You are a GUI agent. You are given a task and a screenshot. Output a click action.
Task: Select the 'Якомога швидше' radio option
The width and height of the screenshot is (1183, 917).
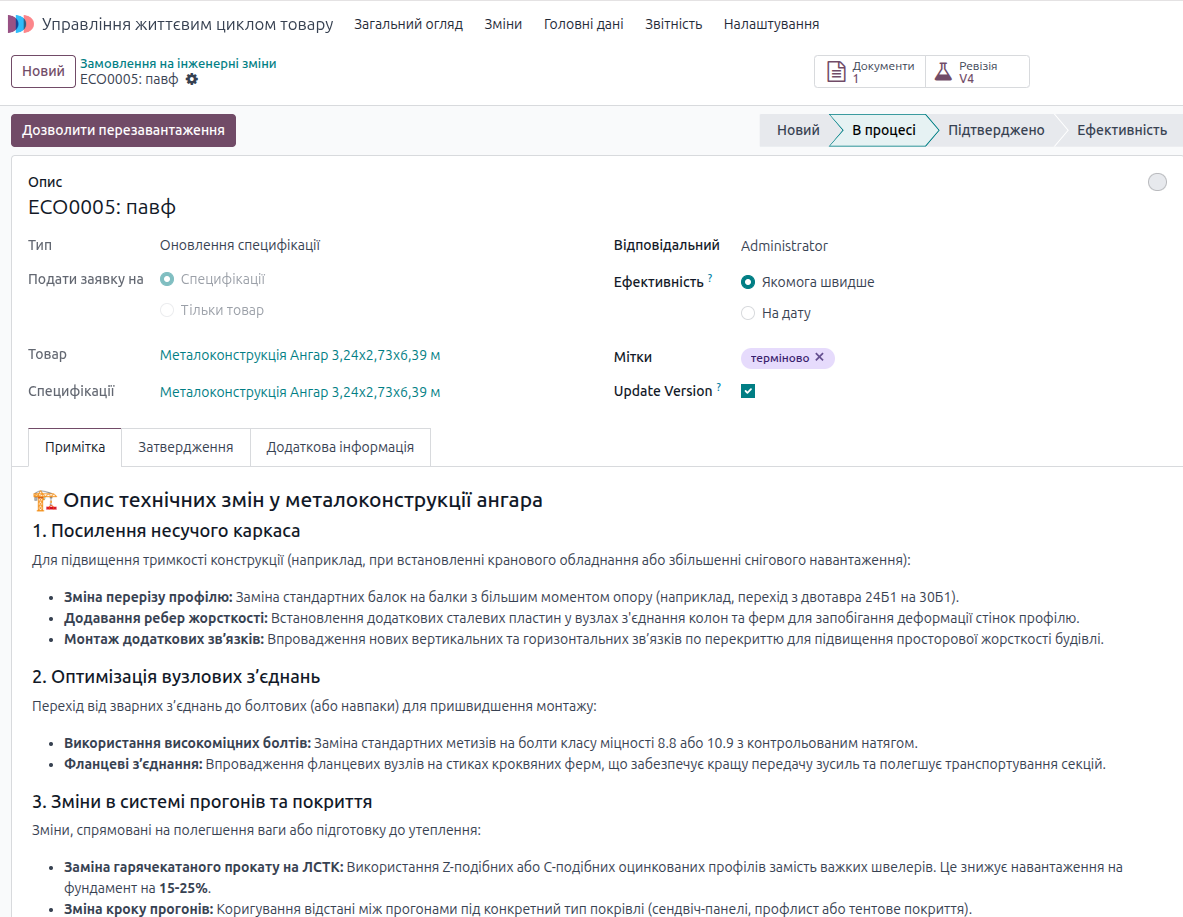748,282
